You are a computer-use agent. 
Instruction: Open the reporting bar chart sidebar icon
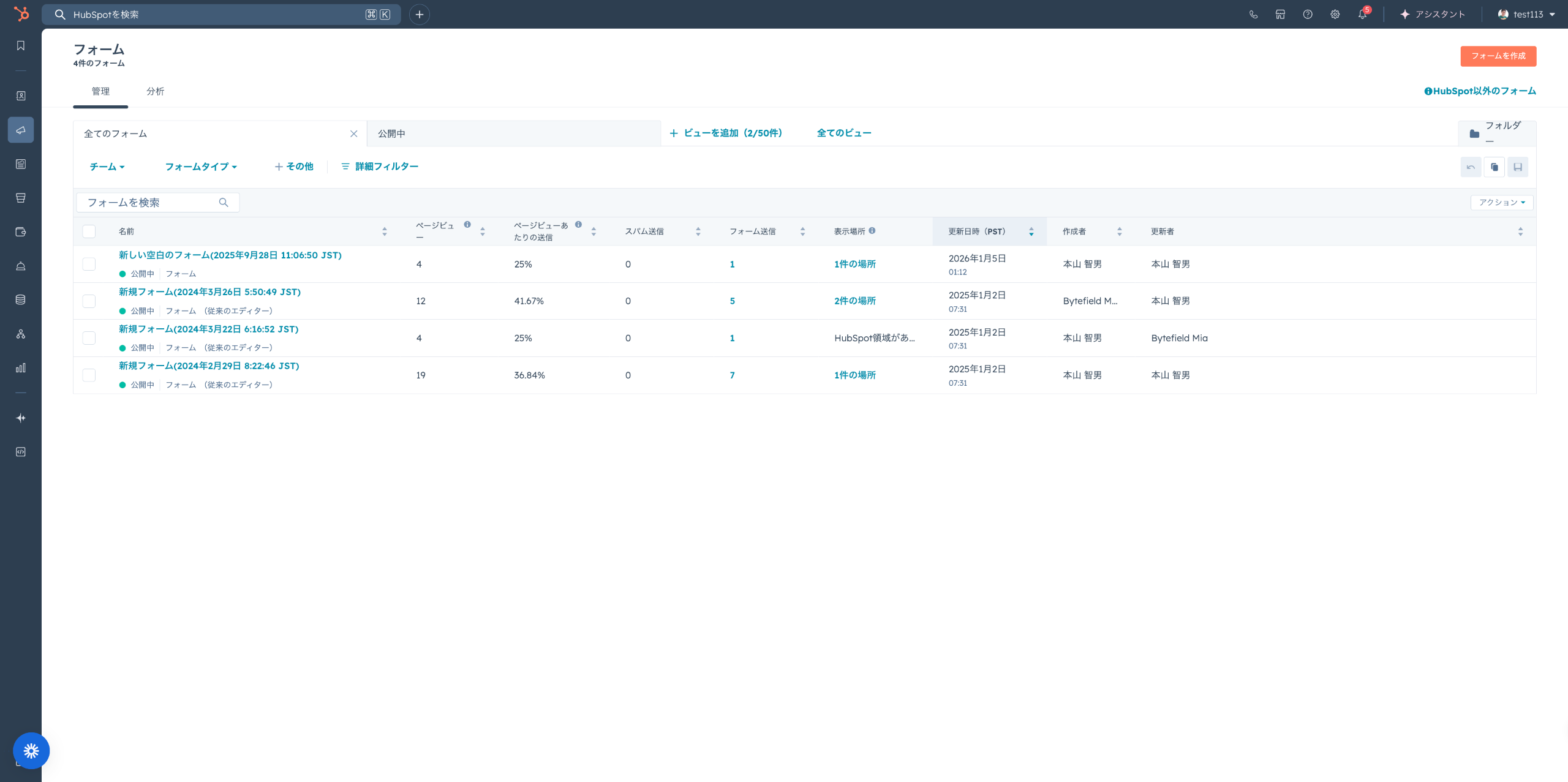(21, 367)
